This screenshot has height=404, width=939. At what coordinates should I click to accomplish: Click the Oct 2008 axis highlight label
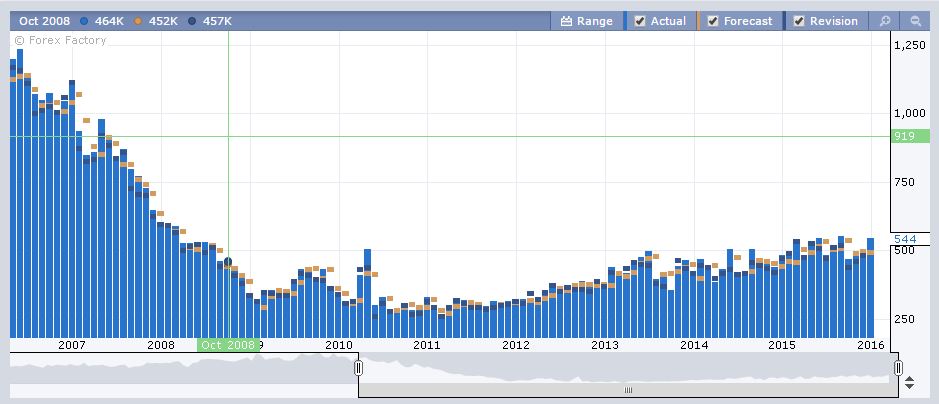228,345
